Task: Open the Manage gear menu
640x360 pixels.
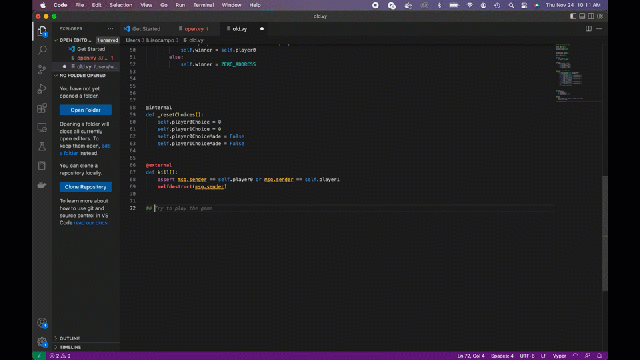Action: coord(42,342)
